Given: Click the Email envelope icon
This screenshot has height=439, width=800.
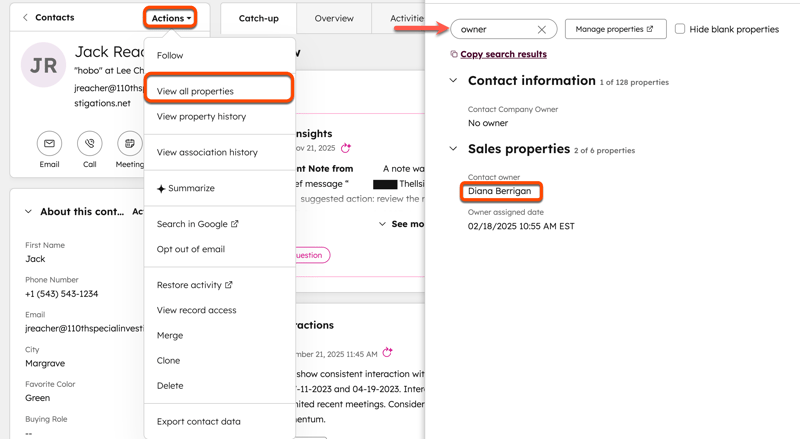Looking at the screenshot, I should pyautogui.click(x=49, y=143).
